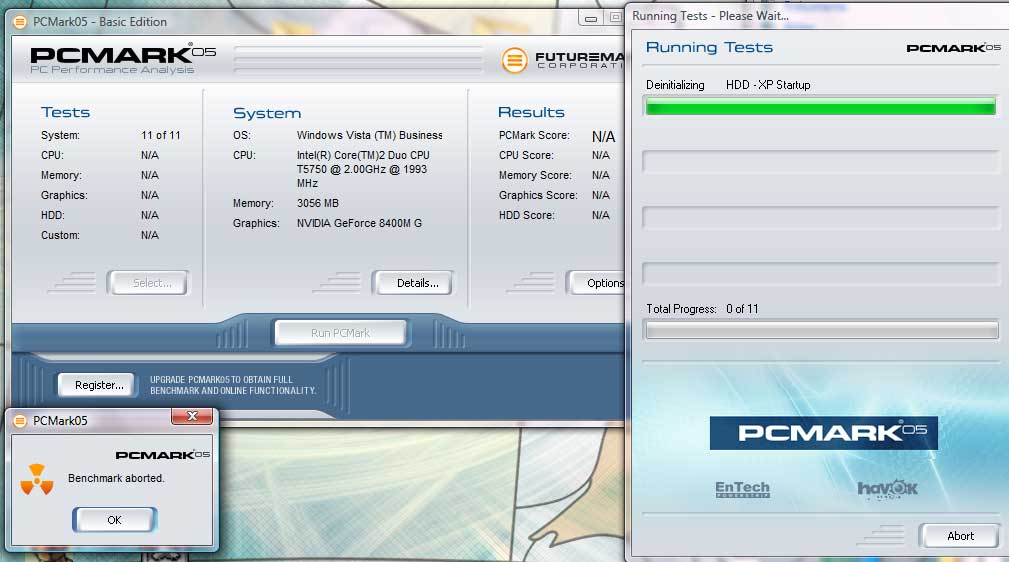The image size is (1009, 562).
Task: Click the 'System' section heading
Action: click(x=266, y=113)
